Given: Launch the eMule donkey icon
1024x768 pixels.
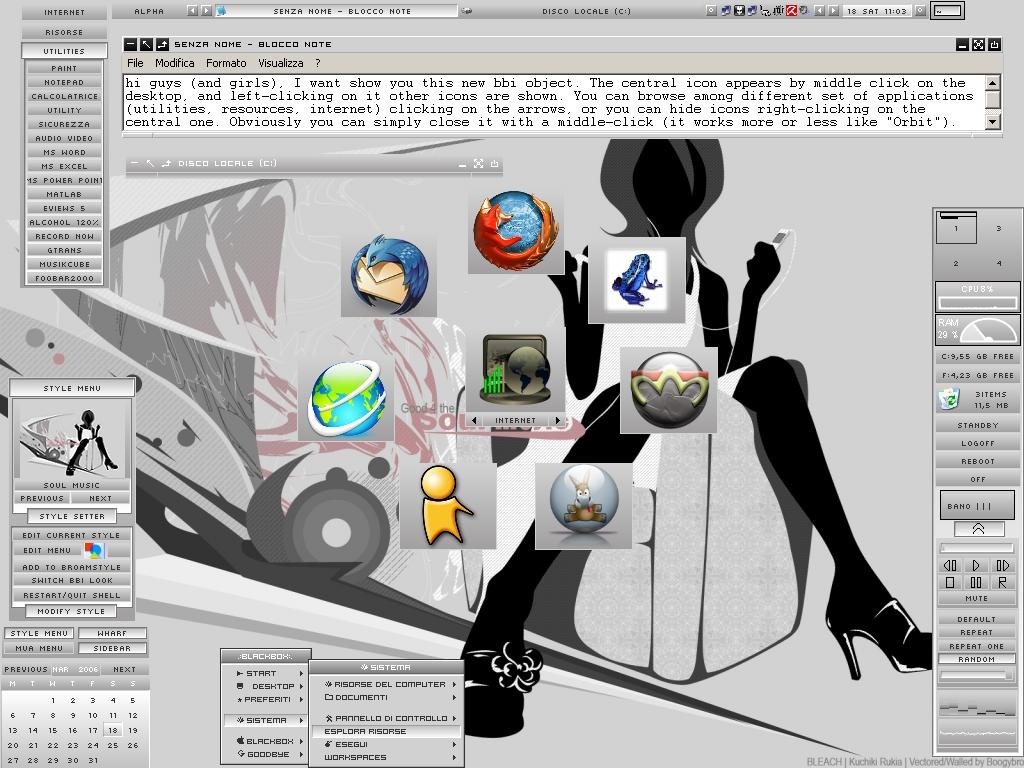Looking at the screenshot, I should click(x=584, y=505).
